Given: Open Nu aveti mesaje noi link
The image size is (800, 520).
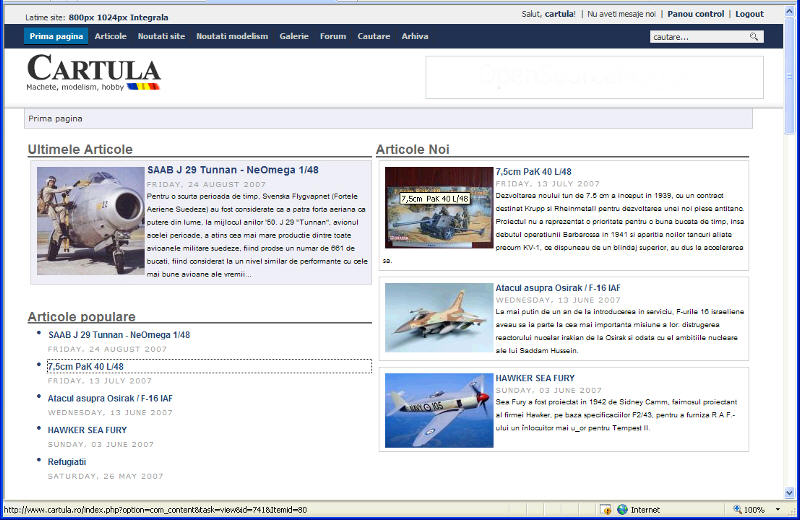Looking at the screenshot, I should (x=621, y=14).
